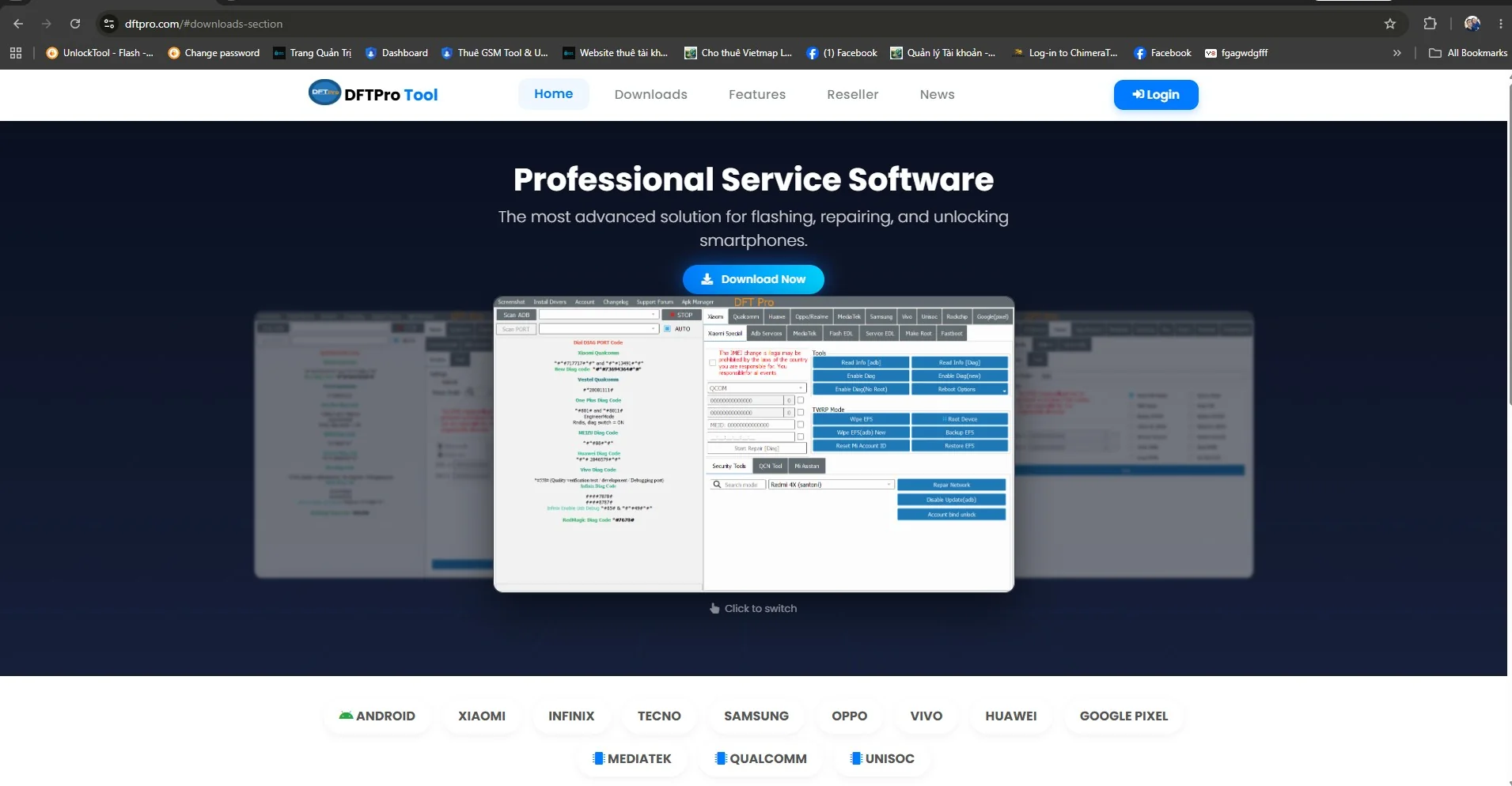
Task: Expand the hidden bookmarks chevron
Action: click(x=1397, y=53)
